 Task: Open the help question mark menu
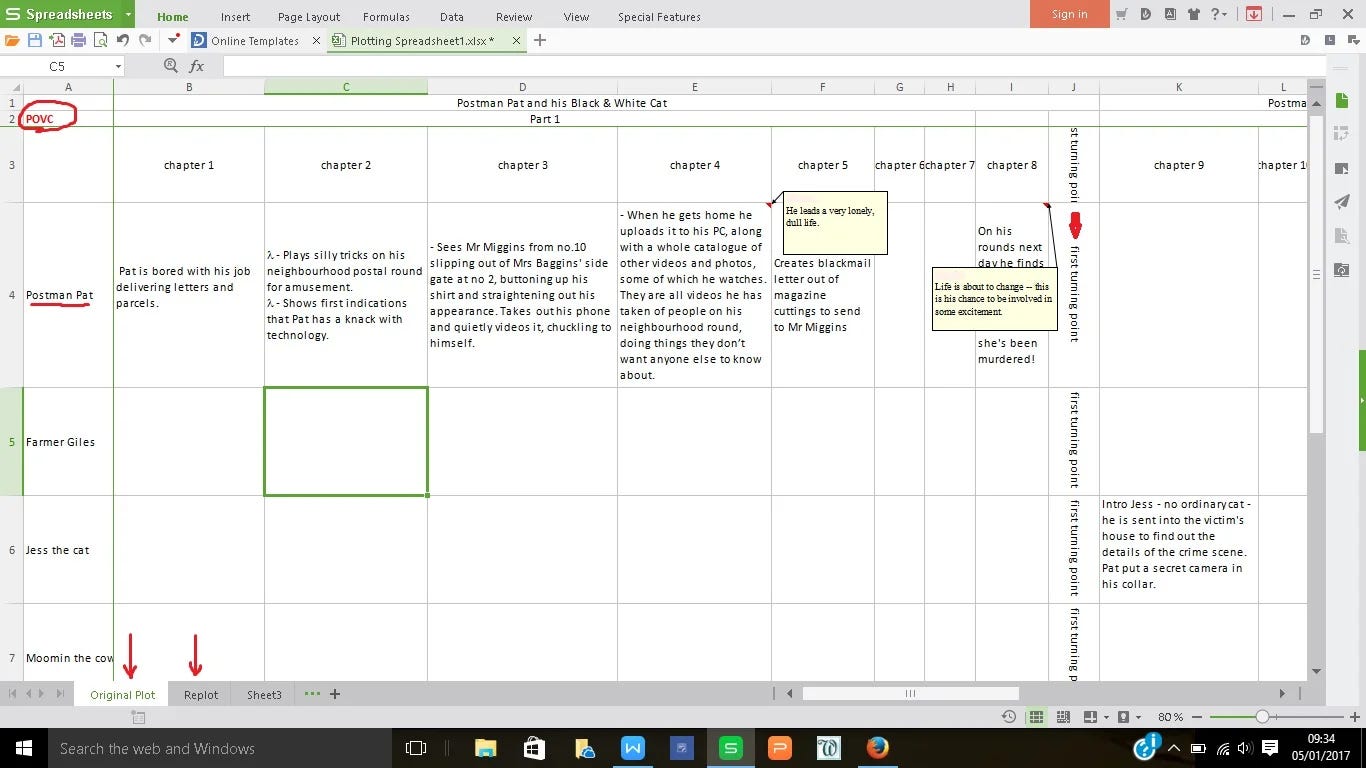tap(1218, 14)
